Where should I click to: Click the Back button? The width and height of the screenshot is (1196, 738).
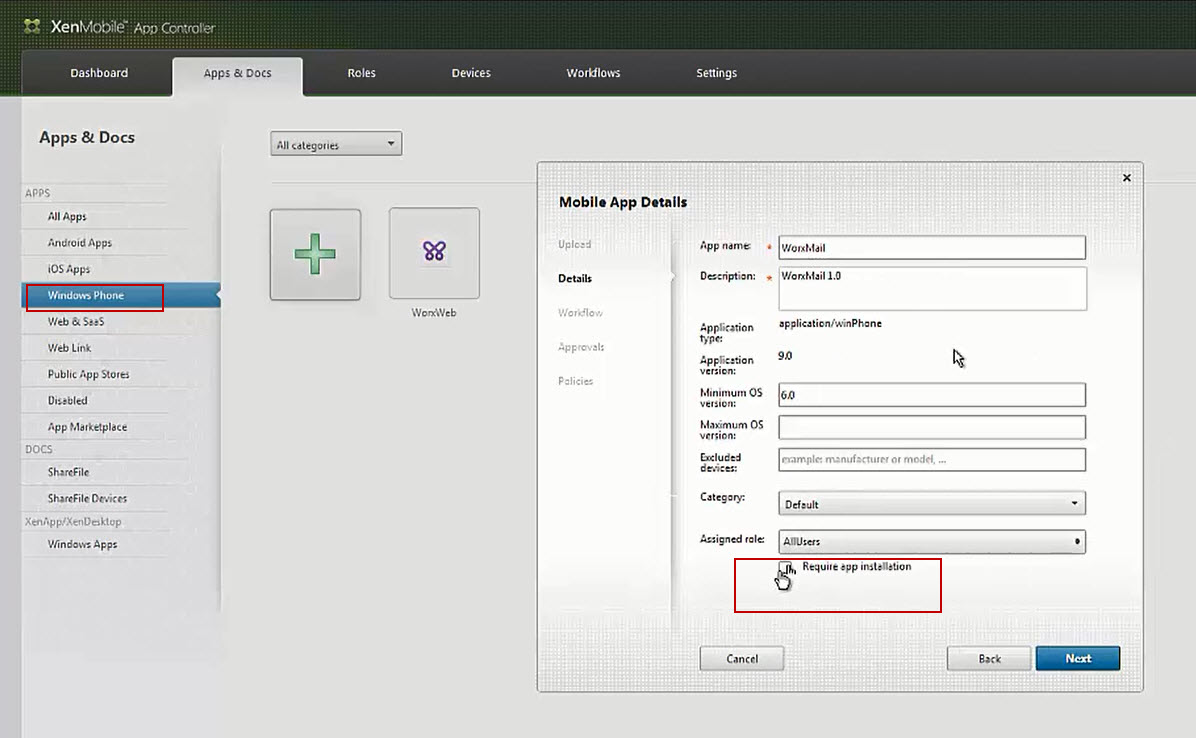pyautogui.click(x=989, y=658)
